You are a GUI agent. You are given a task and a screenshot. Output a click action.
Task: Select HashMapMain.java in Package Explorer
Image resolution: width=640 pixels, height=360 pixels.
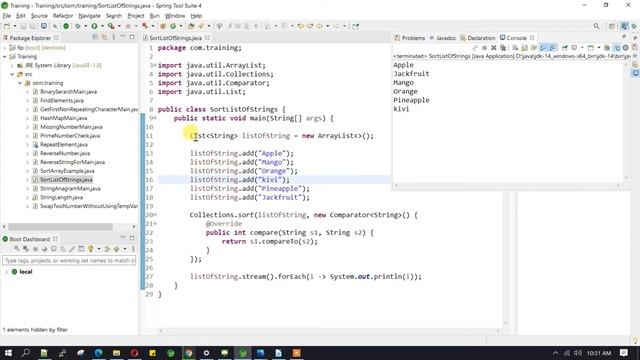(64, 118)
